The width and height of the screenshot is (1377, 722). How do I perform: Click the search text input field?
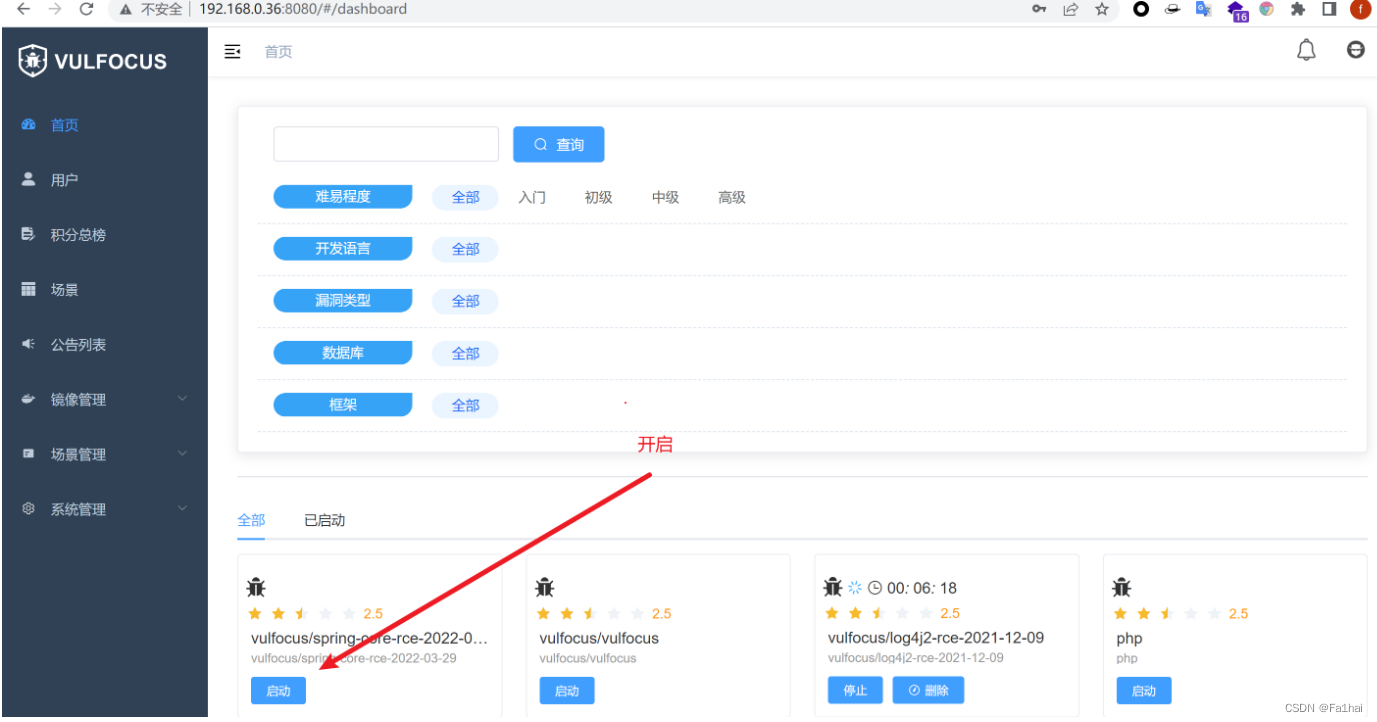(386, 144)
